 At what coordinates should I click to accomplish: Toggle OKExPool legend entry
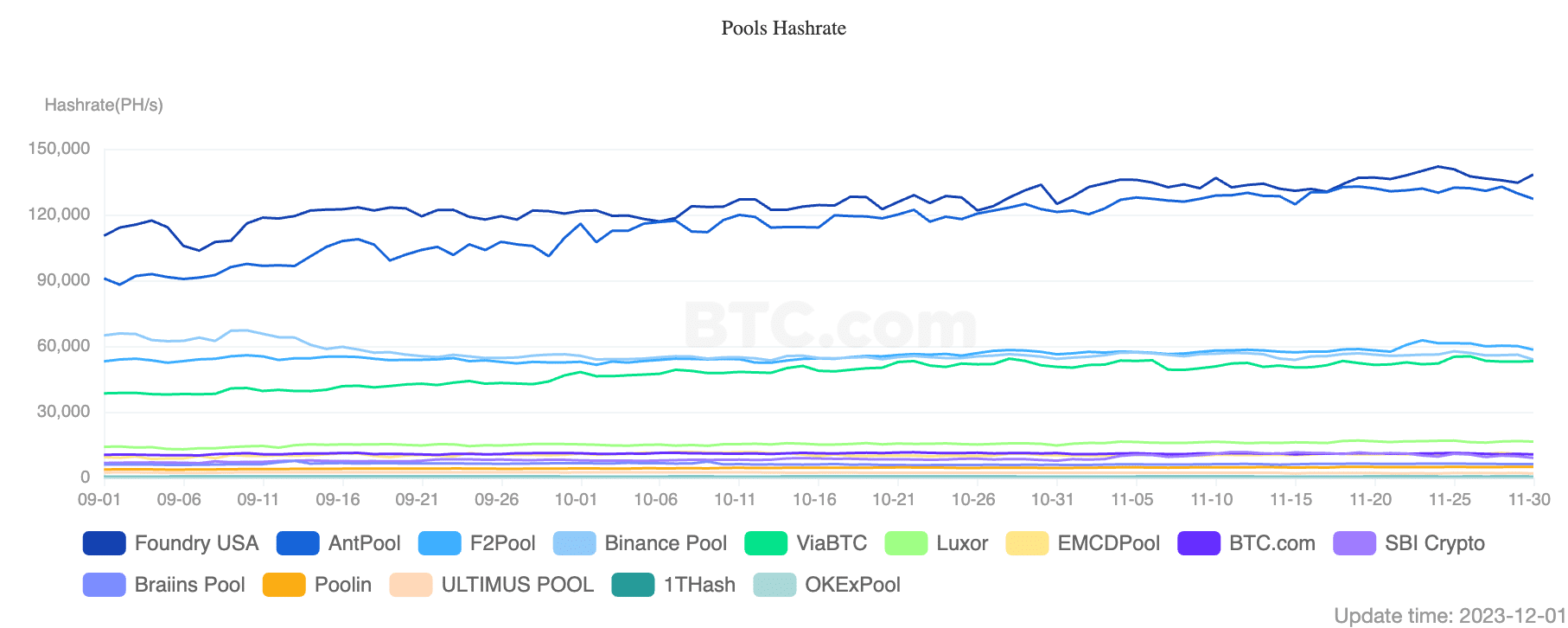(775, 585)
